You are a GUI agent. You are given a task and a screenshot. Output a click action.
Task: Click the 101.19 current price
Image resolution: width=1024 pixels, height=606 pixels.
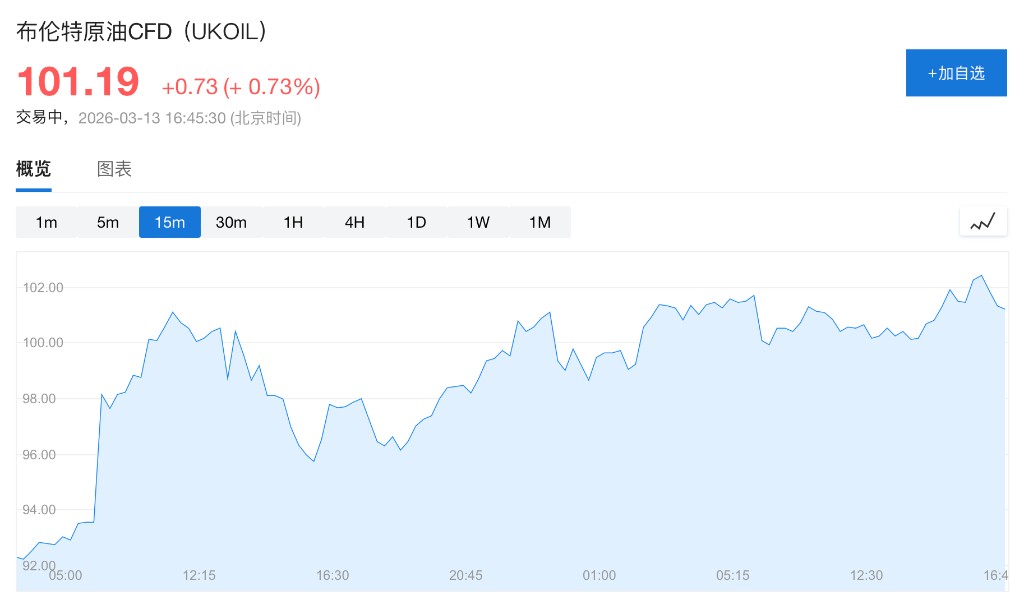78,82
